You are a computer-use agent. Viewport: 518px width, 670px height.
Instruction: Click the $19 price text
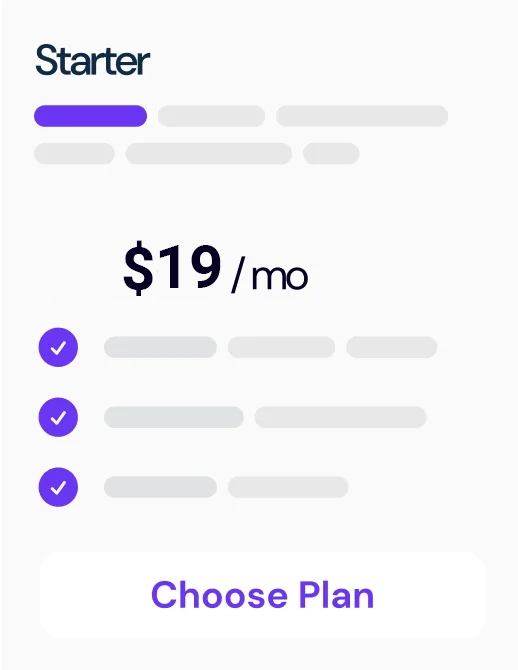point(172,268)
